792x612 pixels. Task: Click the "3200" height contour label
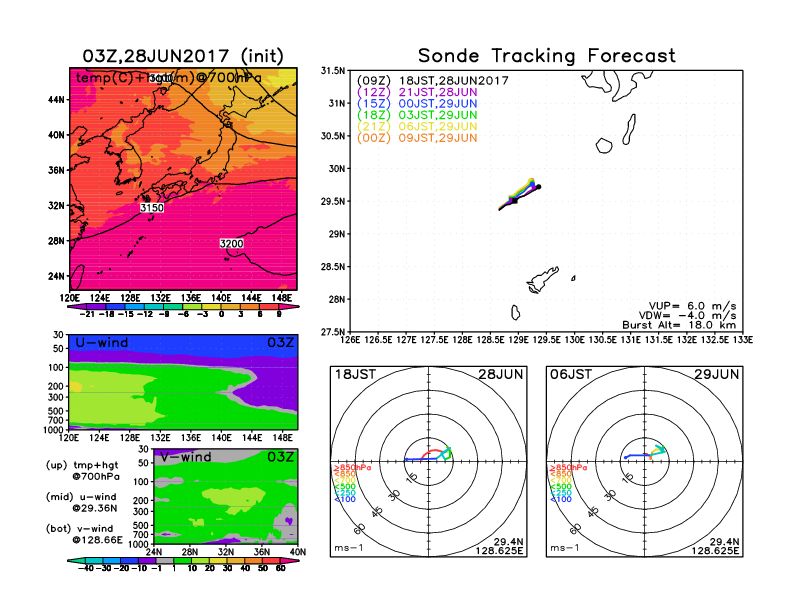click(x=232, y=244)
